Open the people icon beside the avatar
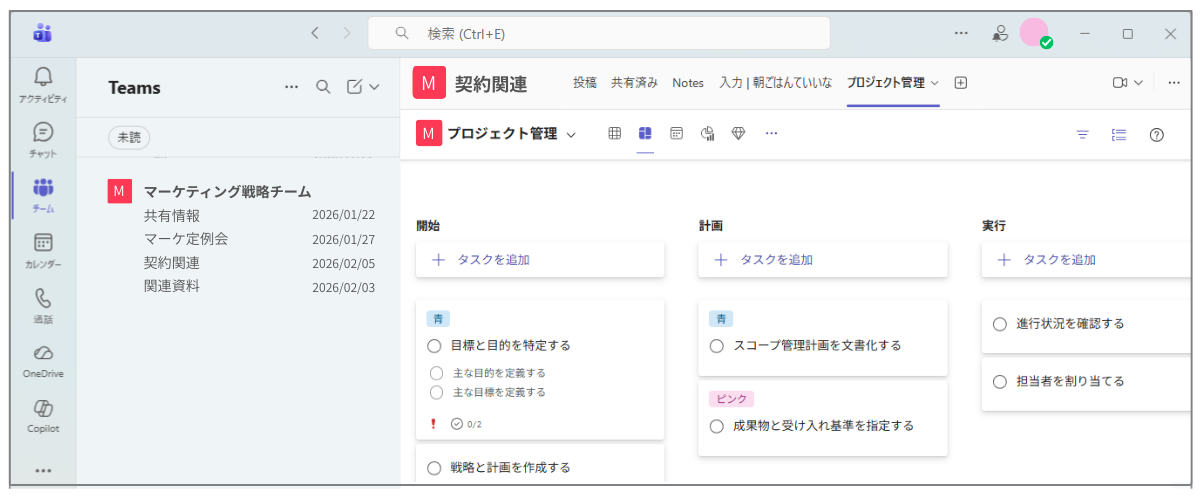The height and width of the screenshot is (500, 1200). [999, 33]
